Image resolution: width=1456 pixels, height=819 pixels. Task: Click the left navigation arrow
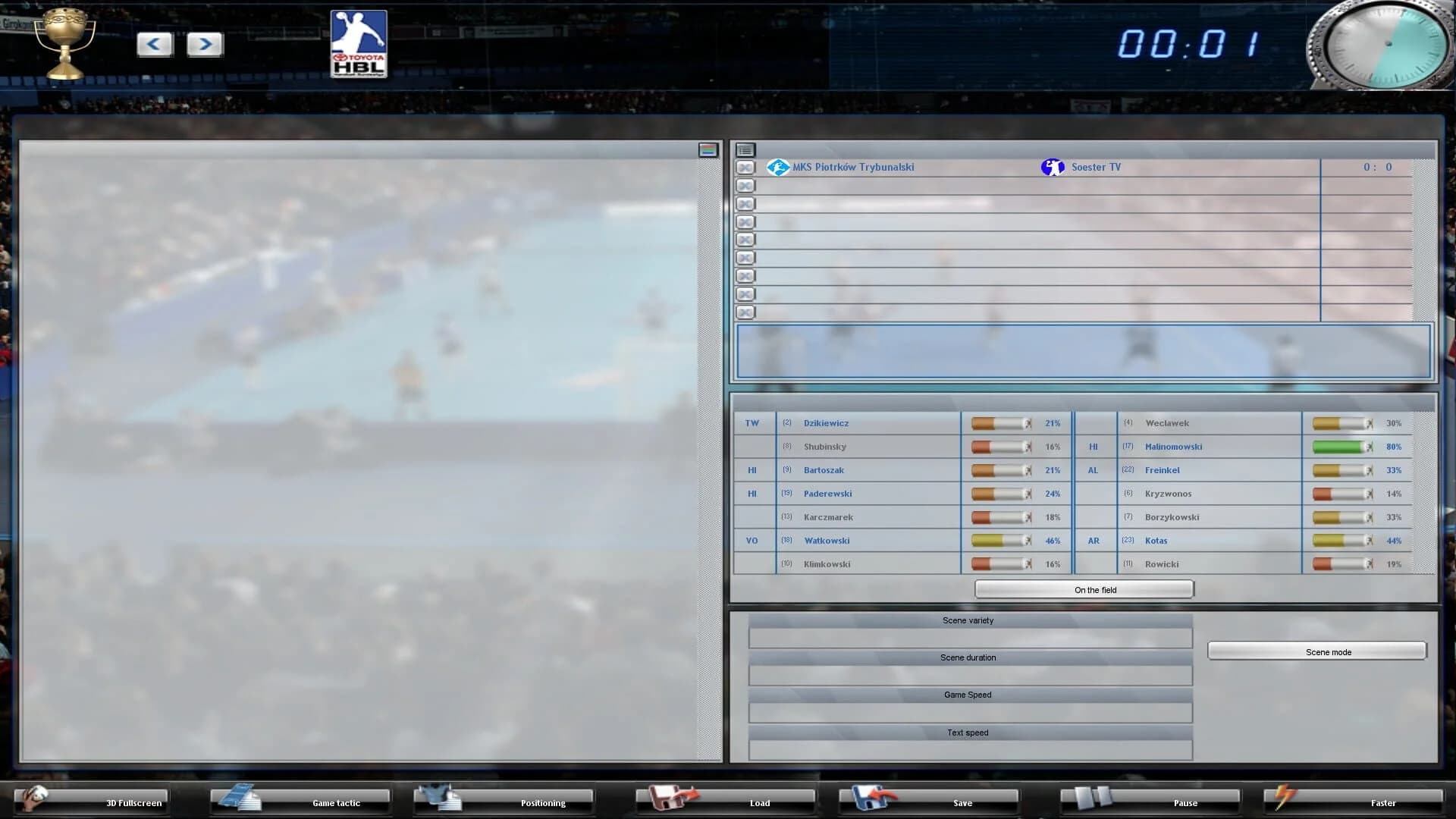155,45
